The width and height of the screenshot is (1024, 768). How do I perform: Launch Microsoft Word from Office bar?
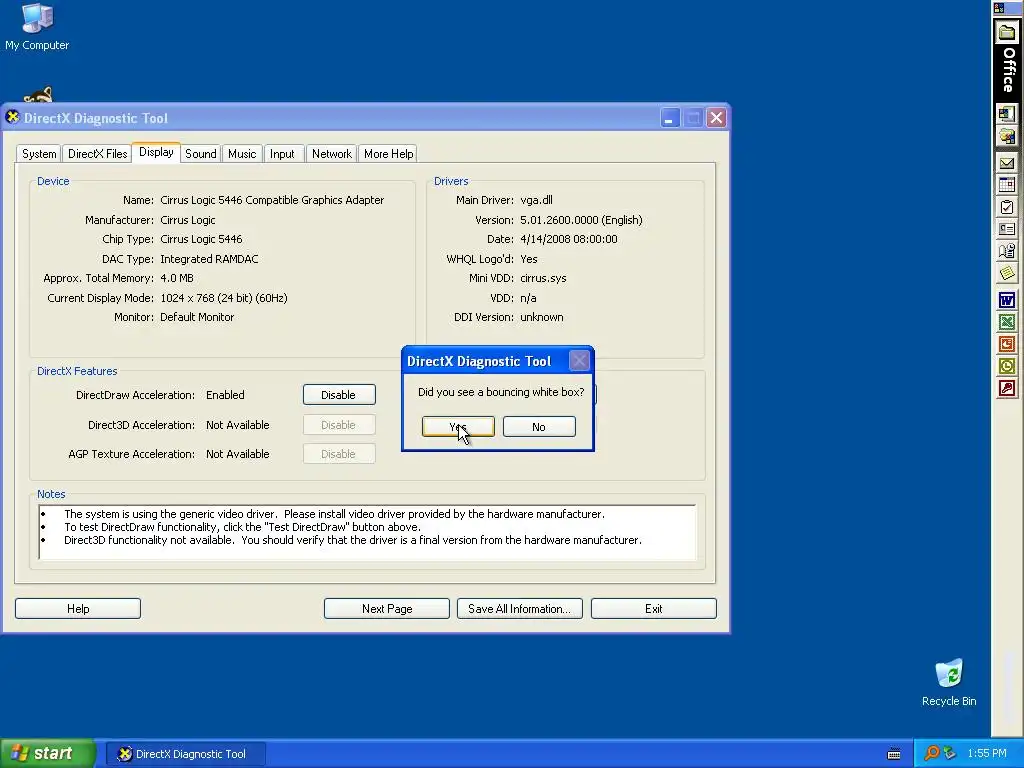(1007, 300)
